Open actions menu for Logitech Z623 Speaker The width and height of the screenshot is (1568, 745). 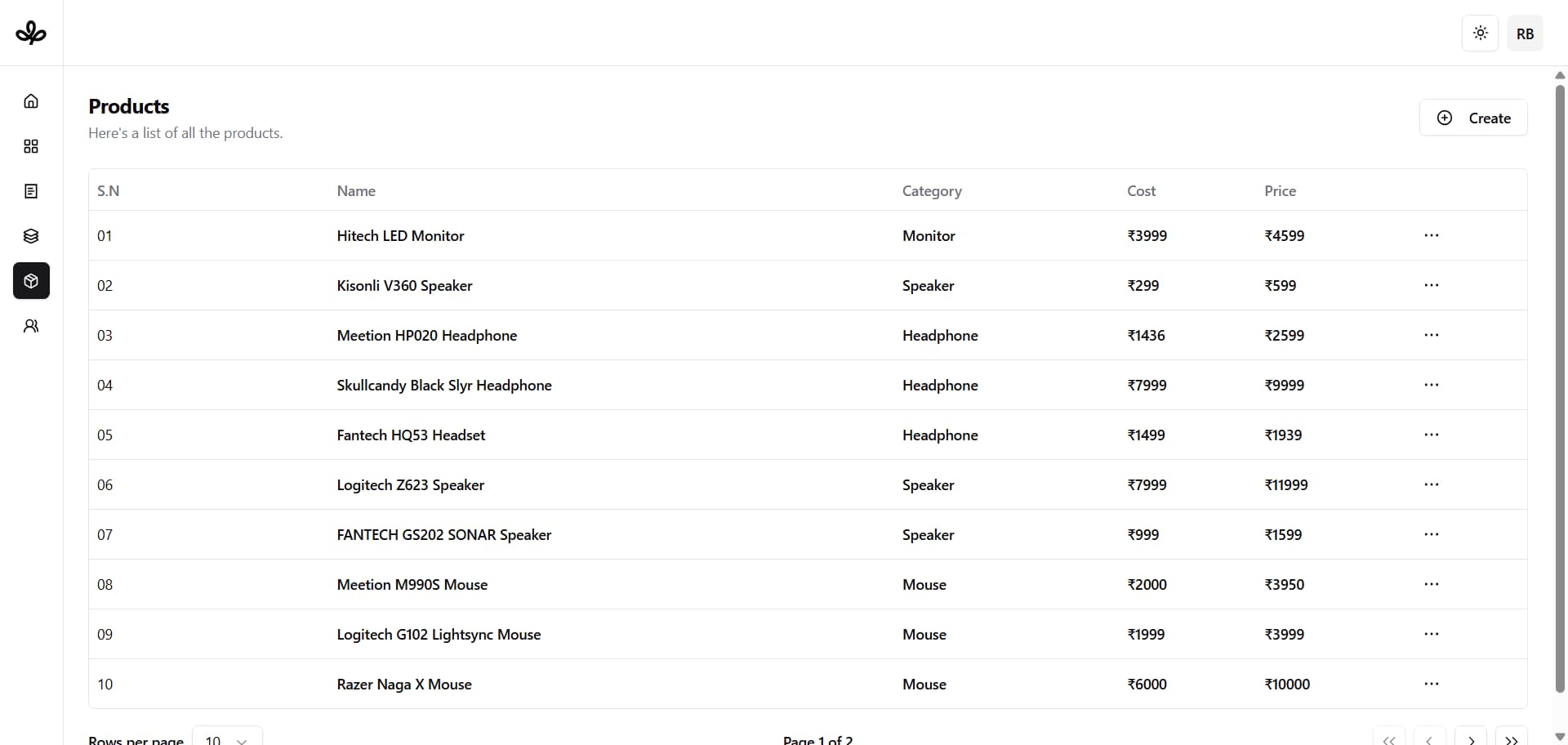pyautogui.click(x=1432, y=484)
